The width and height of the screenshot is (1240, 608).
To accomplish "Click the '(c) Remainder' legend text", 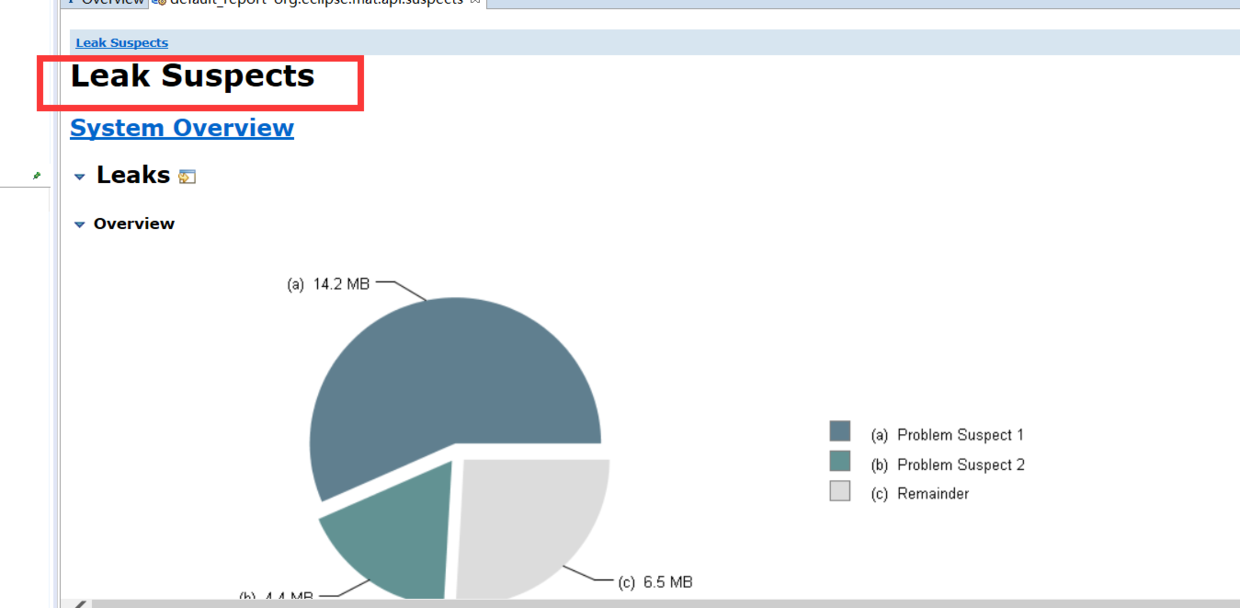I will point(920,494).
